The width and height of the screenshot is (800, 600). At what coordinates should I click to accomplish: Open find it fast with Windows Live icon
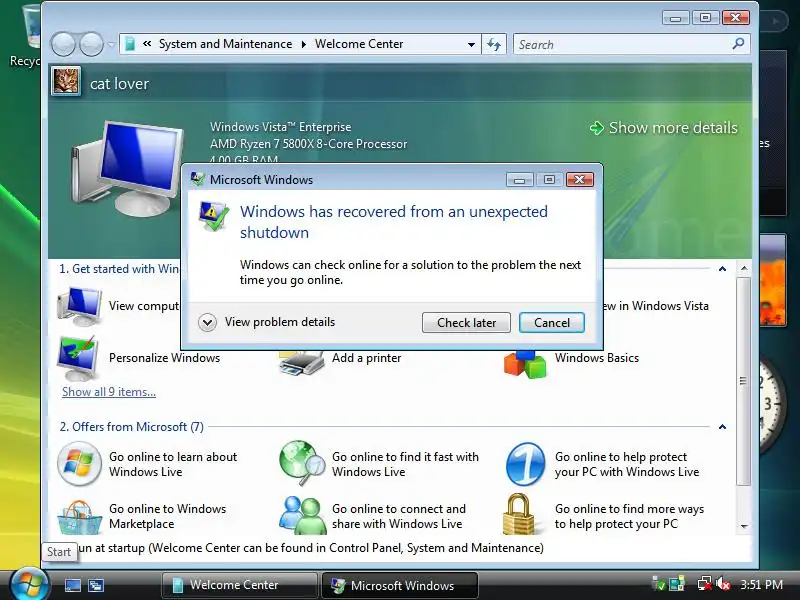click(302, 463)
